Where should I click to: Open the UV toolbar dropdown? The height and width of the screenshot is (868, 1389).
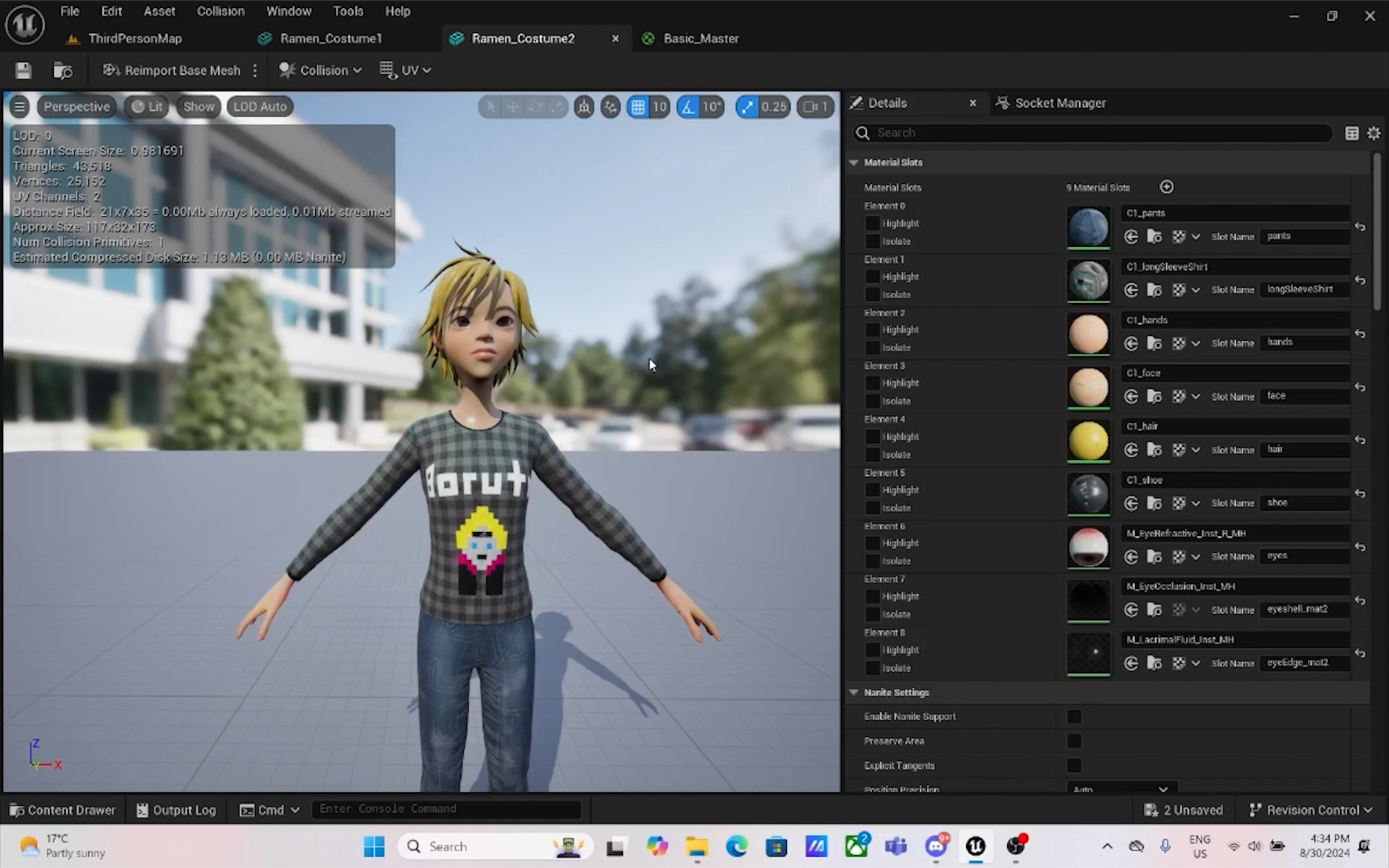(x=406, y=71)
